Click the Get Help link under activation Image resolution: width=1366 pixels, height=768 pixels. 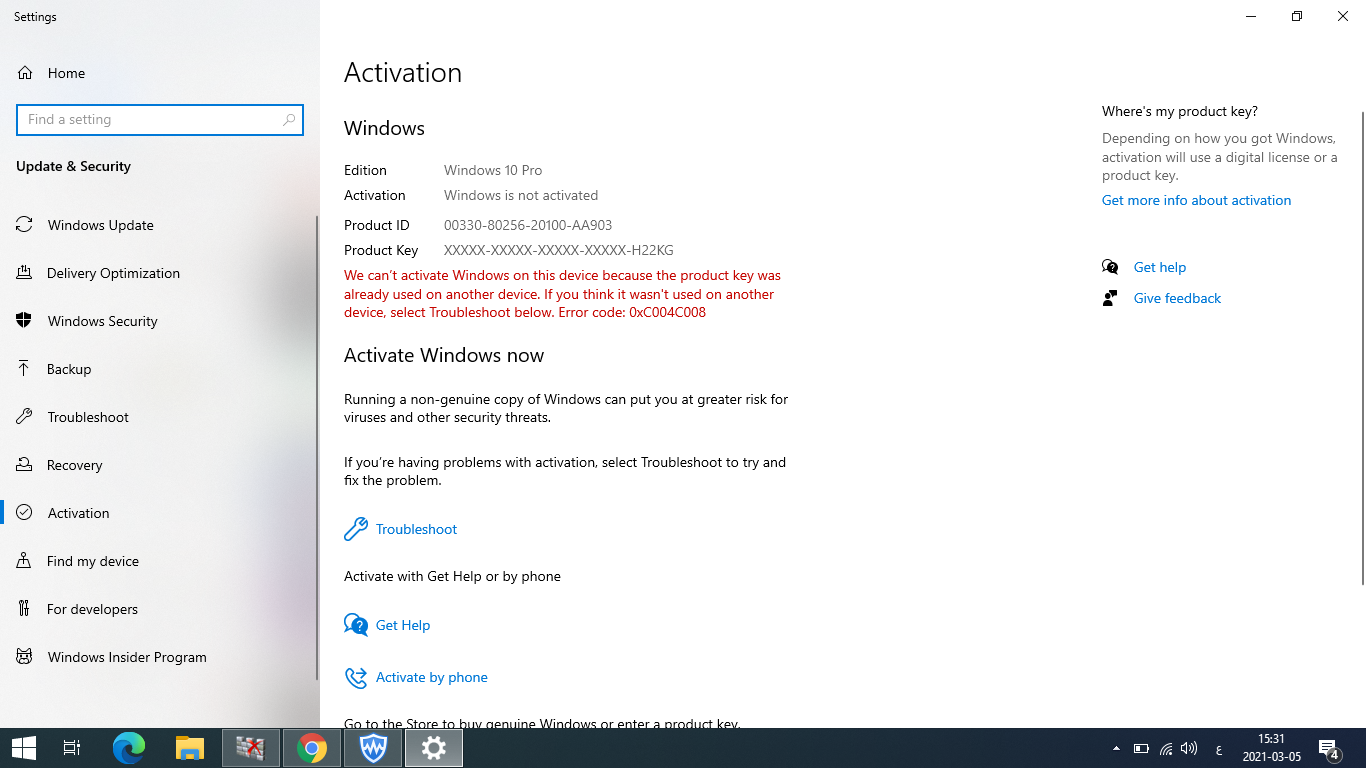403,625
